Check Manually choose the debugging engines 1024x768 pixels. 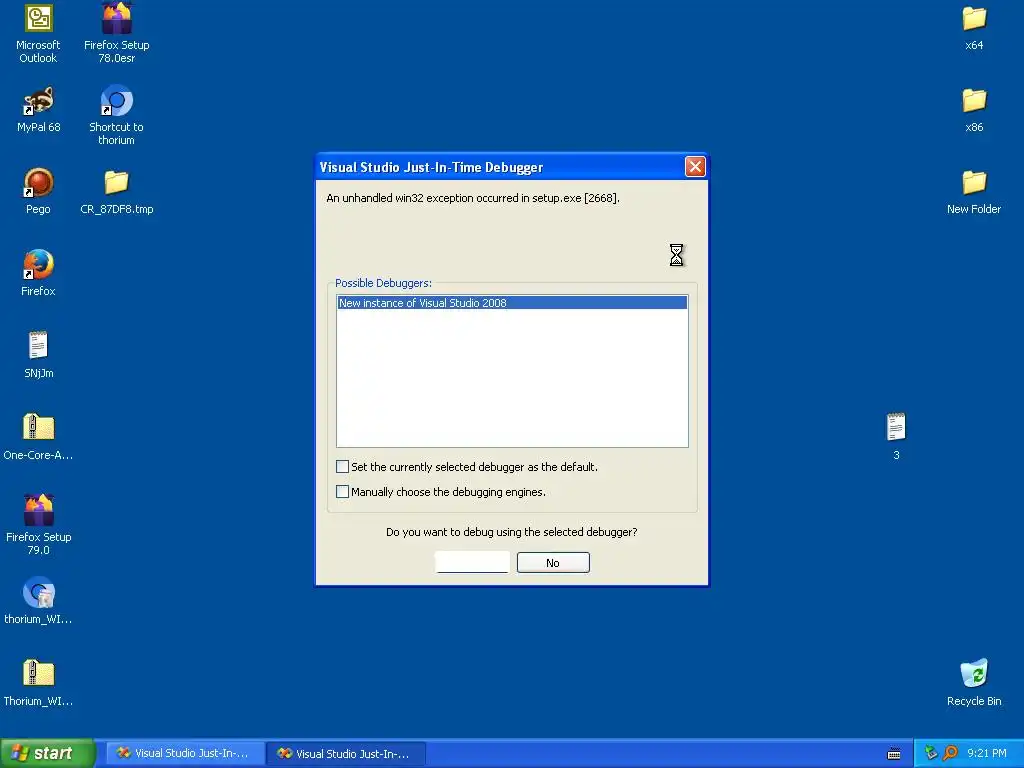point(342,492)
